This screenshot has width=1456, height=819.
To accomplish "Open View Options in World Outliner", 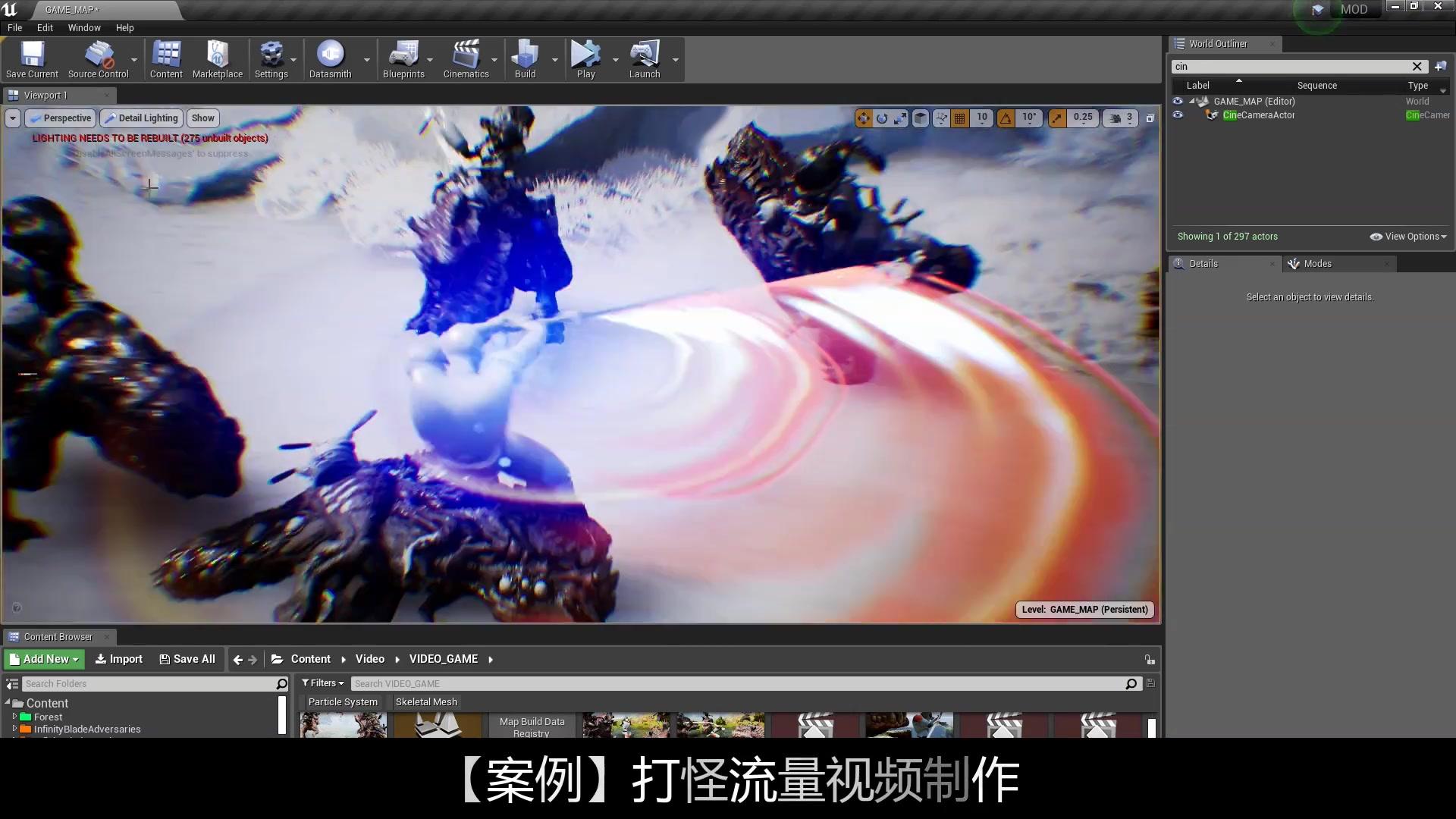I will click(x=1408, y=237).
